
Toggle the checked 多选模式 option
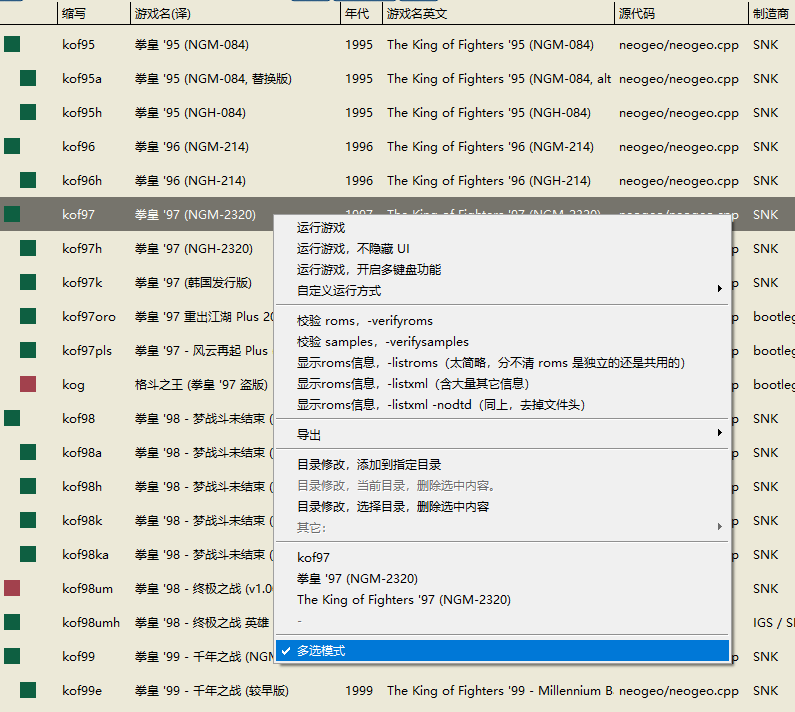click(x=502, y=651)
